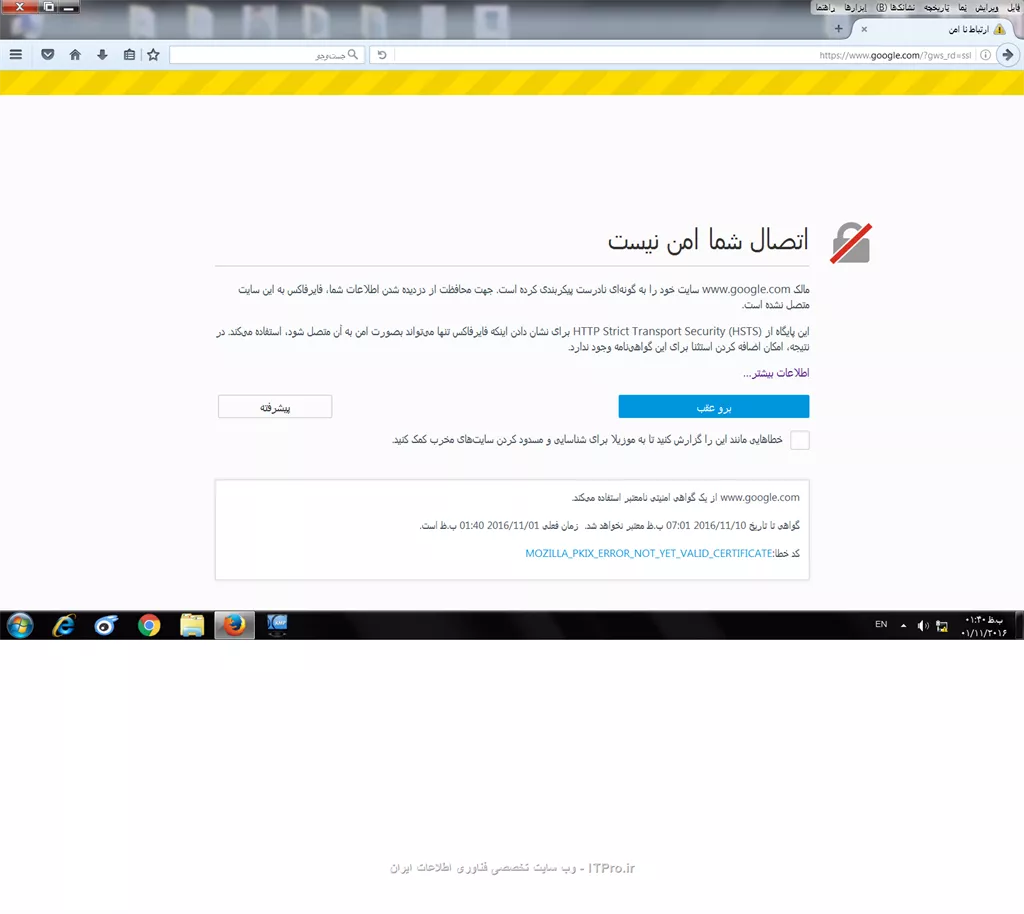The image size is (1024, 914).
Task: Reload the current page
Action: click(x=382, y=55)
